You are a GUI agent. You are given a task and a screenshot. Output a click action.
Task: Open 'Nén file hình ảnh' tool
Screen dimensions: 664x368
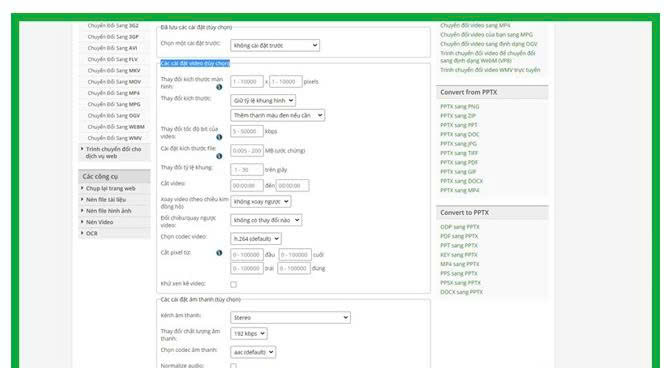click(x=108, y=211)
